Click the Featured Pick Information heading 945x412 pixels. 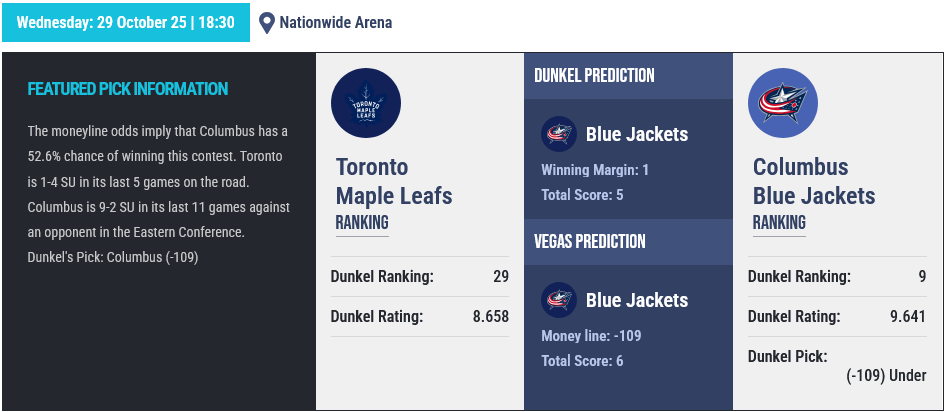128,89
